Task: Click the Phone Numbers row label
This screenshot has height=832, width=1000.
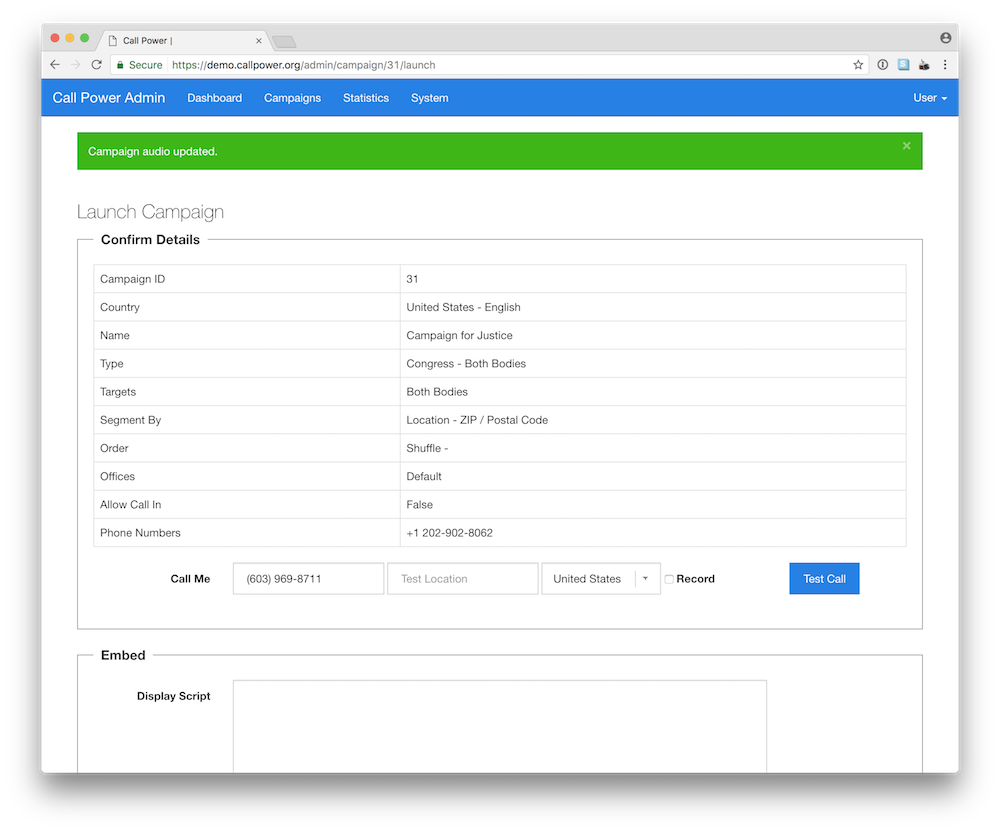Action: tap(140, 533)
